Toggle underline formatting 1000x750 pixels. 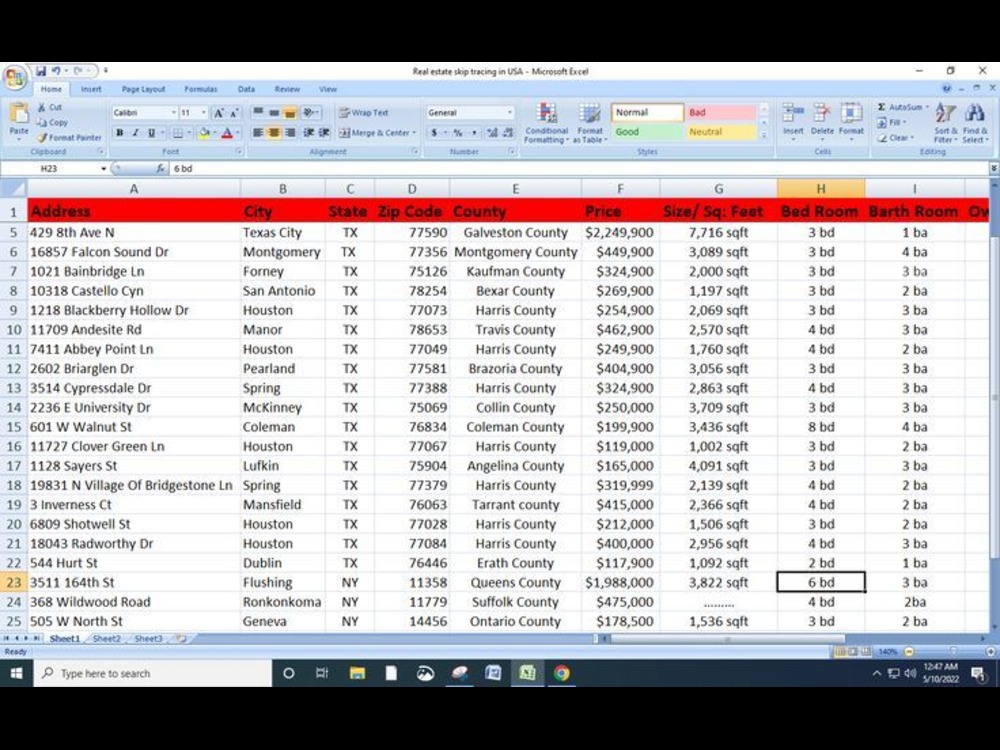(x=151, y=133)
